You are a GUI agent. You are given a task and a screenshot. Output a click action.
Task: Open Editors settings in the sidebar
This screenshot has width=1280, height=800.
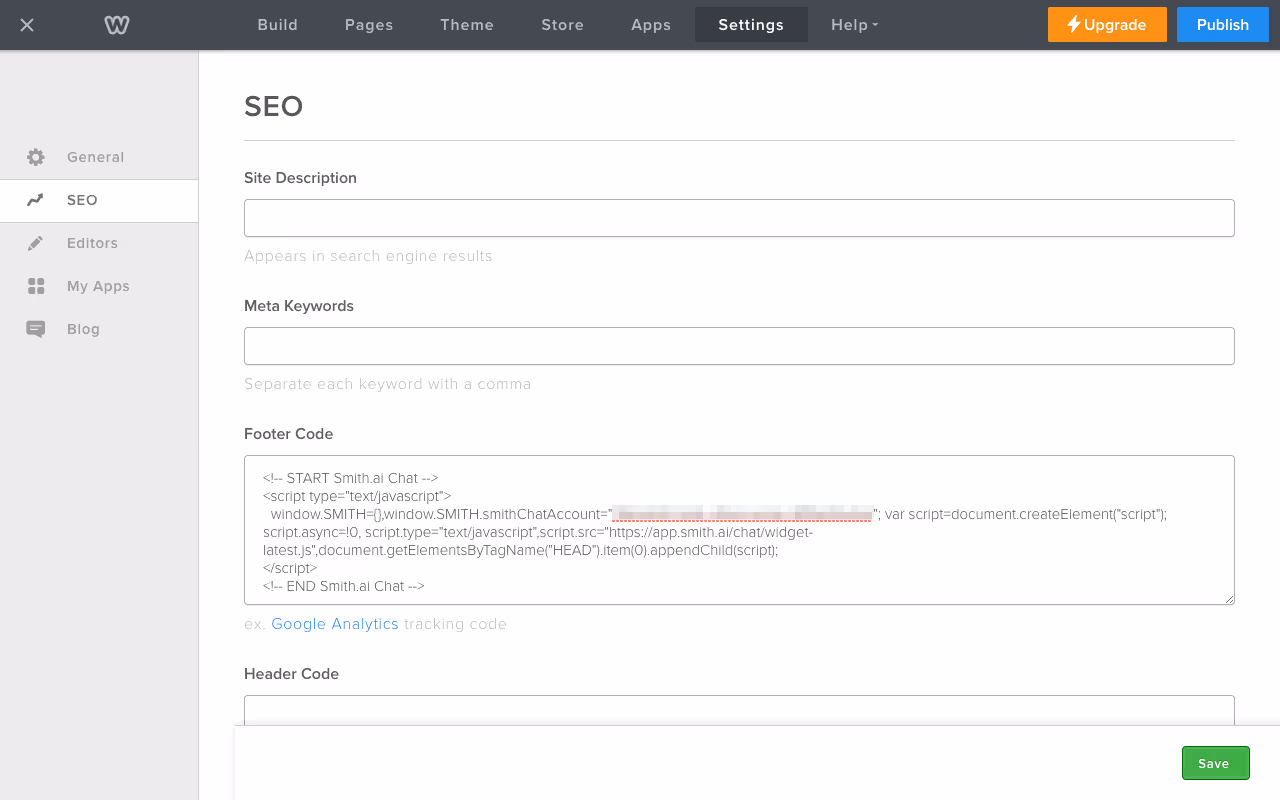(x=99, y=243)
